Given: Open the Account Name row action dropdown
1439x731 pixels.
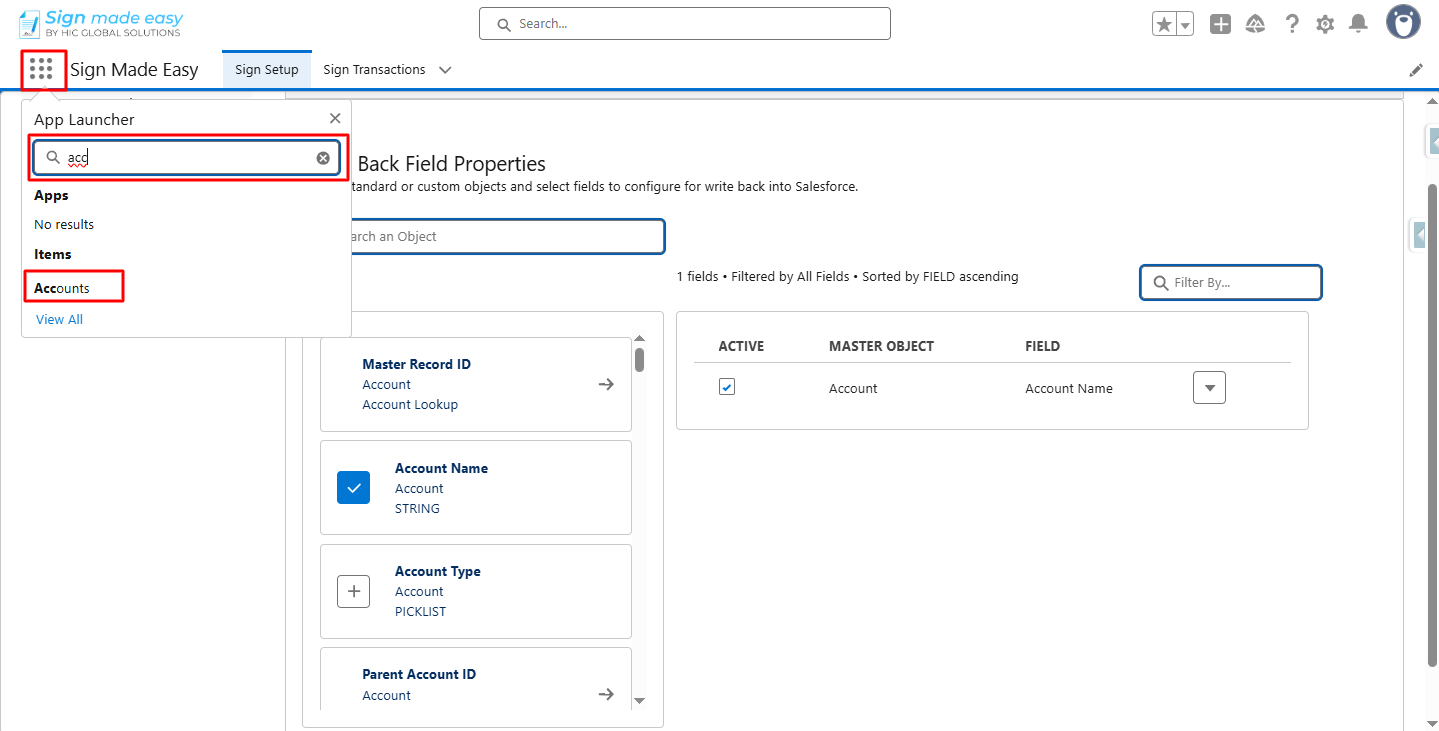Looking at the screenshot, I should point(1209,388).
